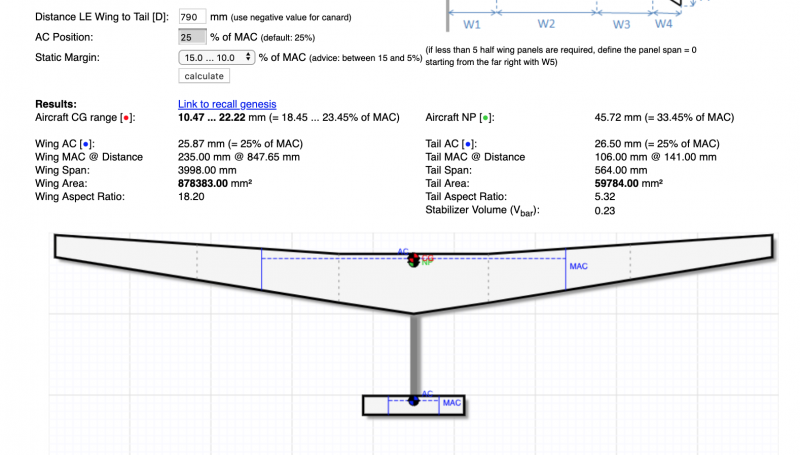This screenshot has width=800, height=455.
Task: Click the AC Position percent field
Action: pos(192,37)
